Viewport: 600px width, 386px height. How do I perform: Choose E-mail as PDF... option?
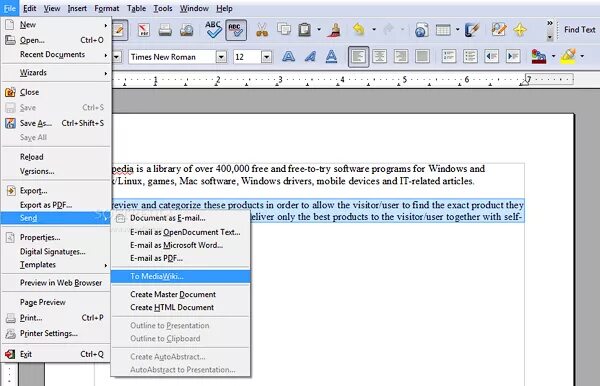181,258
